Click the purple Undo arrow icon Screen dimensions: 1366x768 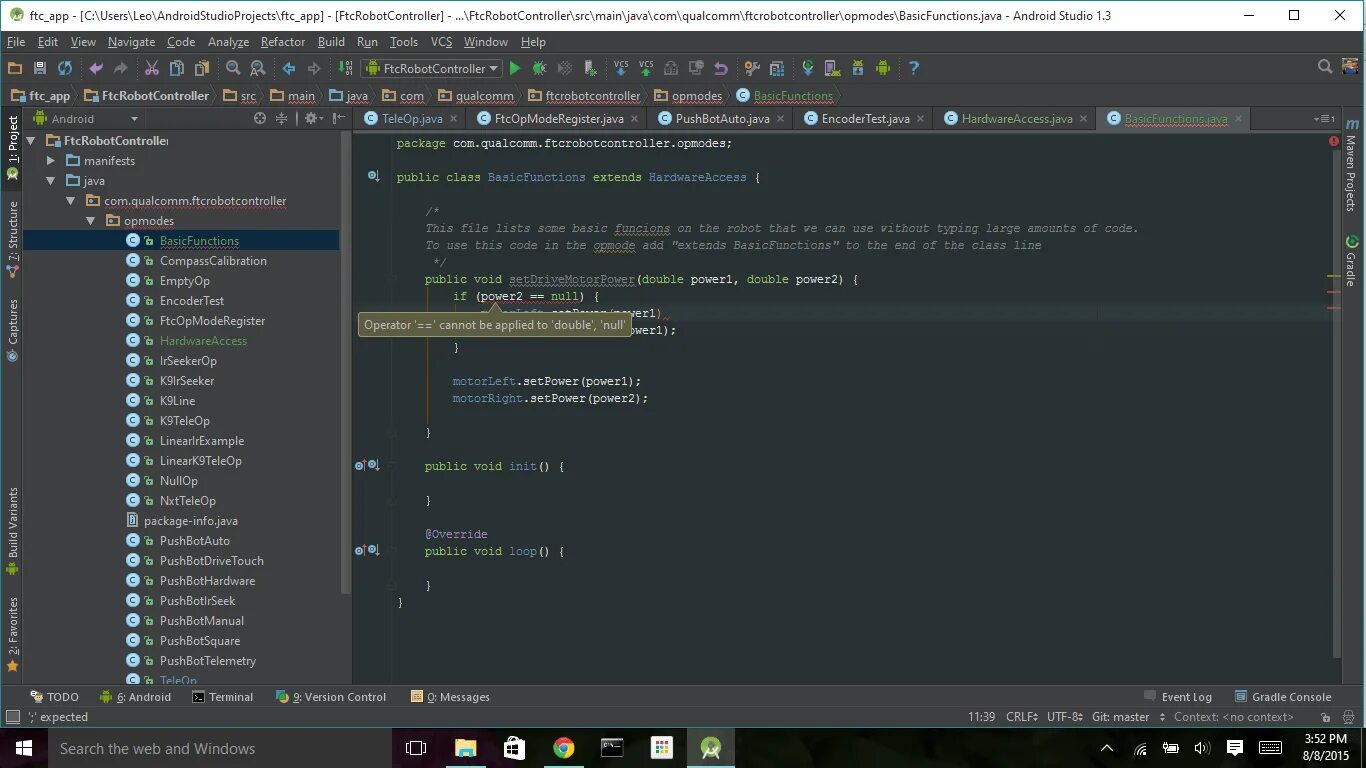point(96,68)
